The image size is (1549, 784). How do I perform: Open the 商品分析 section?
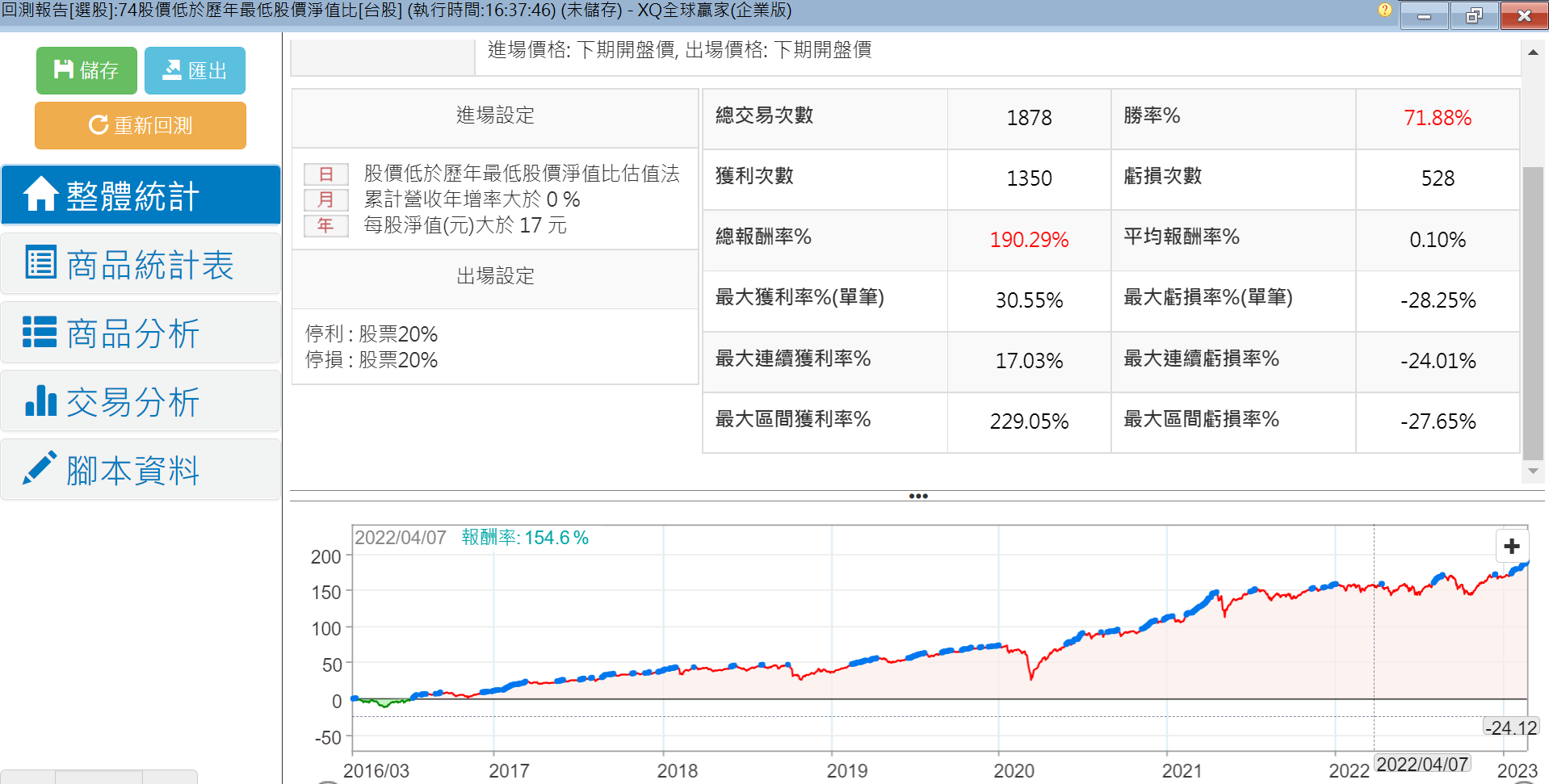tap(141, 333)
